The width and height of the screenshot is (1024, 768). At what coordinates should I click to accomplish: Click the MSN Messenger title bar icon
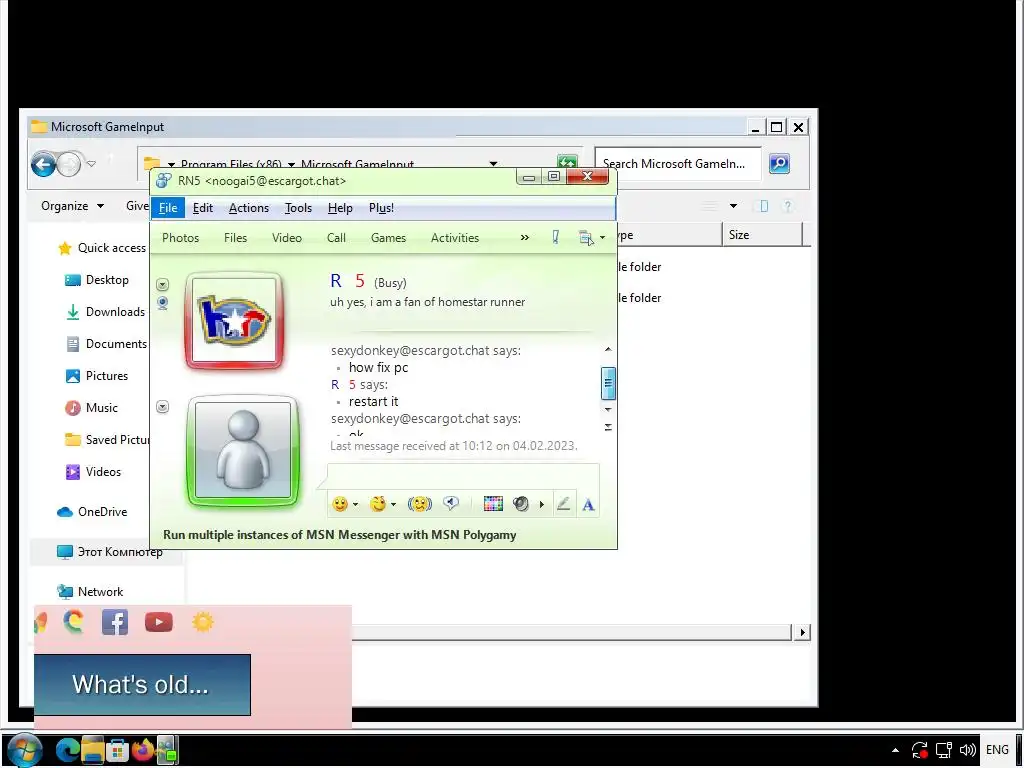coord(165,180)
